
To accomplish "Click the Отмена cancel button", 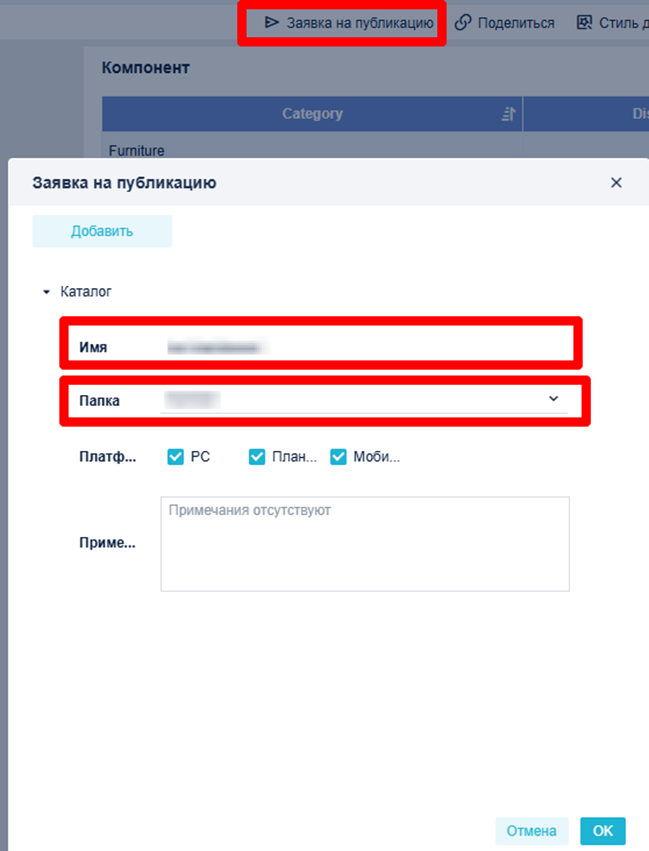I will (x=531, y=831).
